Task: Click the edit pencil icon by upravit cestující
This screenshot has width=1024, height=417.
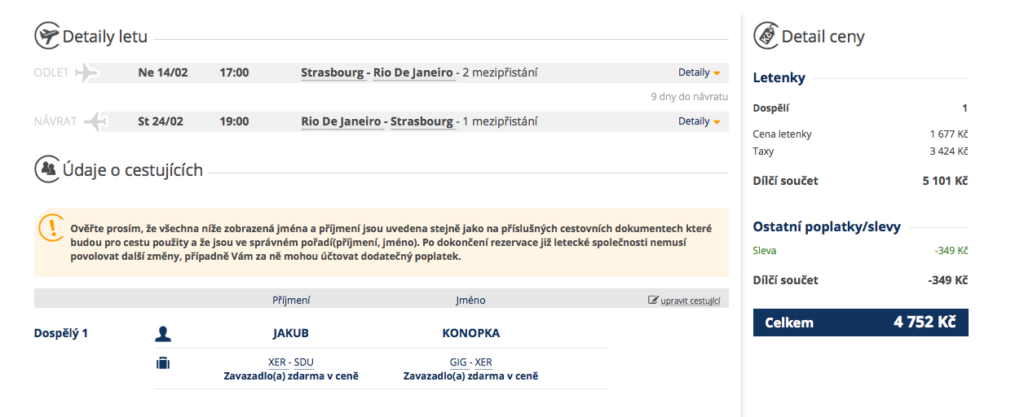Action: pyautogui.click(x=652, y=300)
